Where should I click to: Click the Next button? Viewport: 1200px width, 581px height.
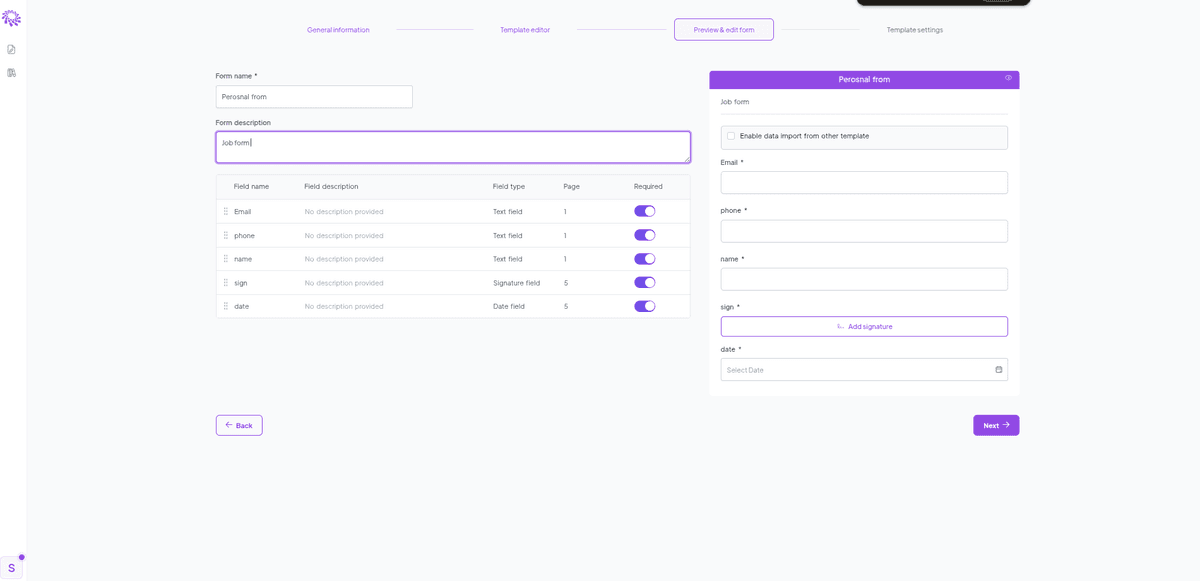995,424
